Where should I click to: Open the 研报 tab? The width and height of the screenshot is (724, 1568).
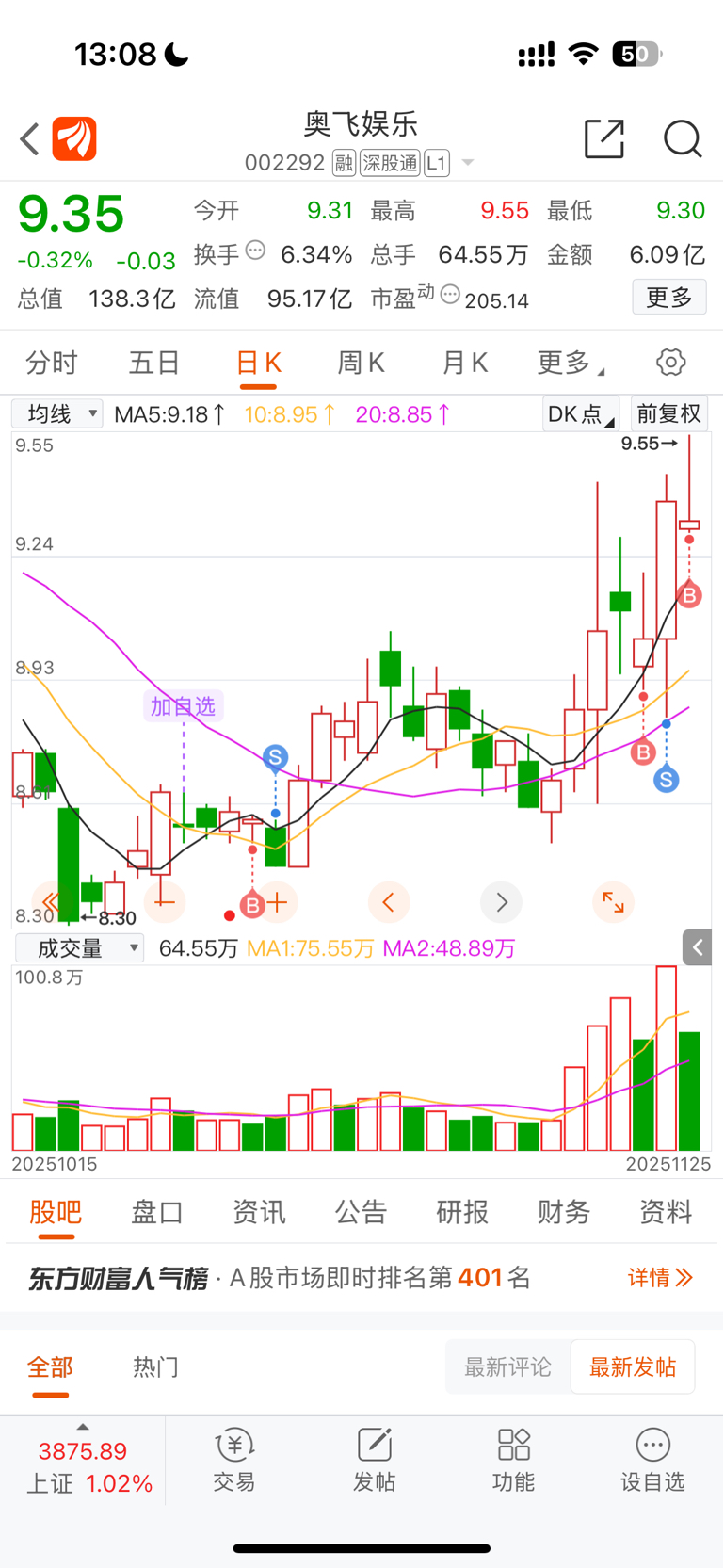[x=462, y=1212]
